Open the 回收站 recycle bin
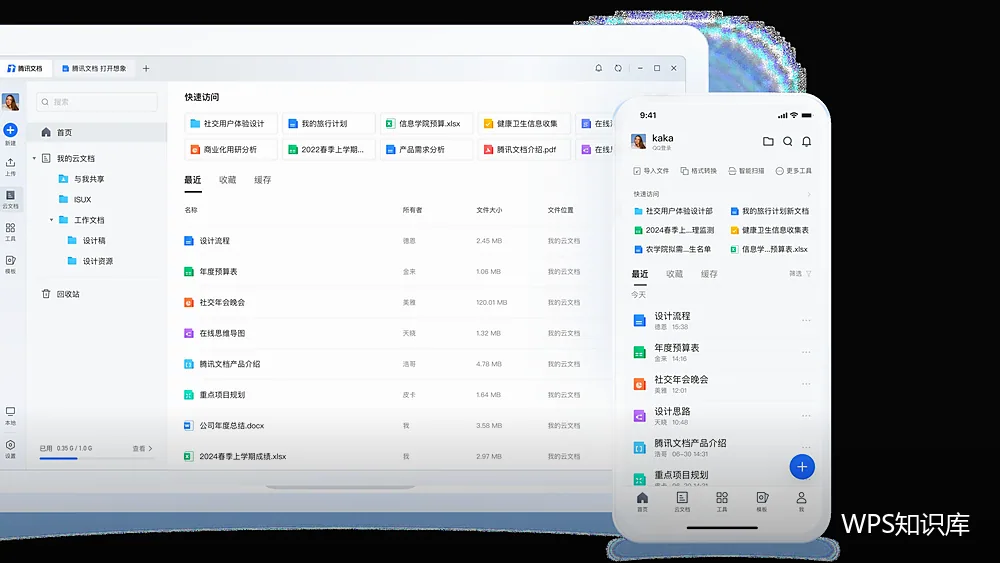Image resolution: width=1000 pixels, height=563 pixels. pos(61,294)
